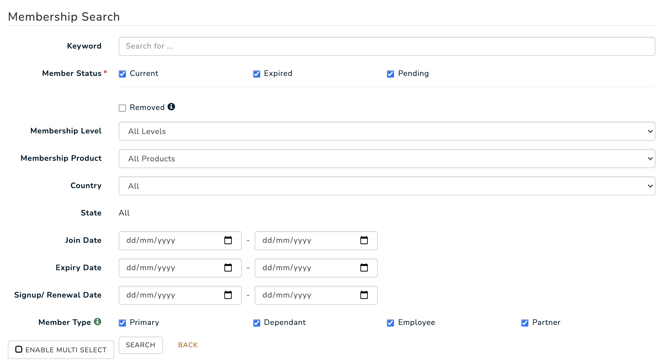Screen dimensions: 670x364
Task: Click the Search button
Action: (x=141, y=345)
